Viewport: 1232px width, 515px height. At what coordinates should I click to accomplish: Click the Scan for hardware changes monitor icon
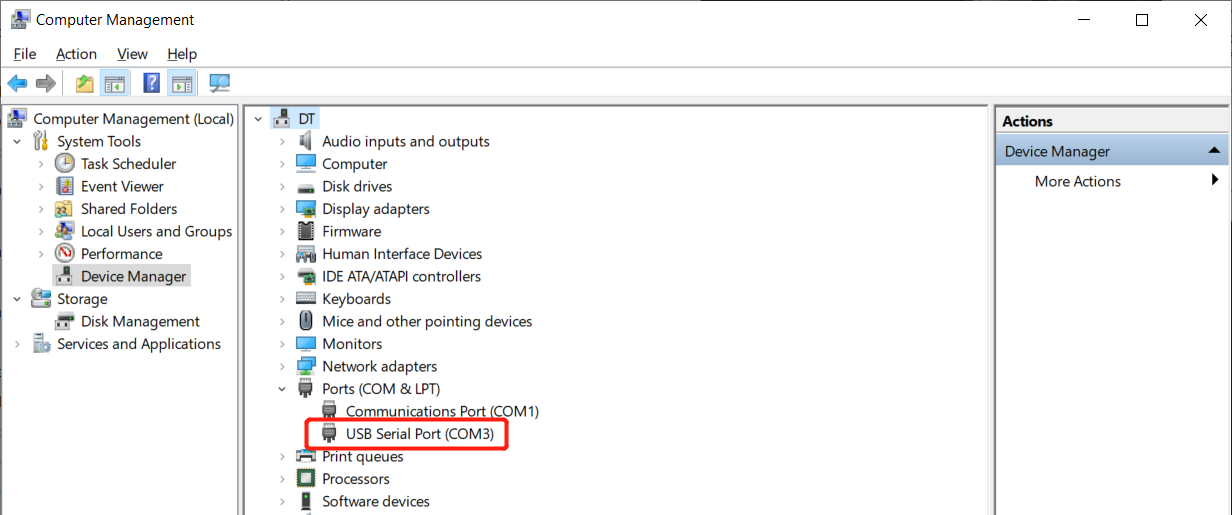click(x=220, y=83)
